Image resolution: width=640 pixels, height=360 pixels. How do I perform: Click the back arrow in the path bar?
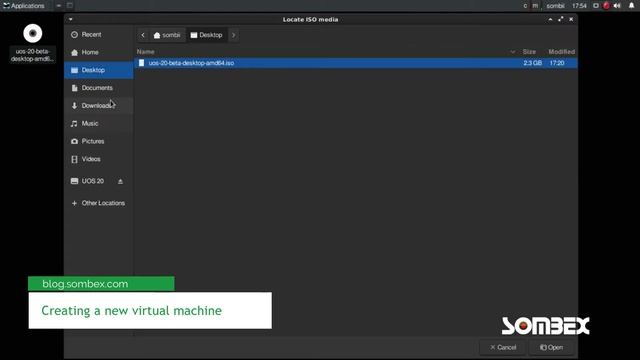(x=143, y=35)
